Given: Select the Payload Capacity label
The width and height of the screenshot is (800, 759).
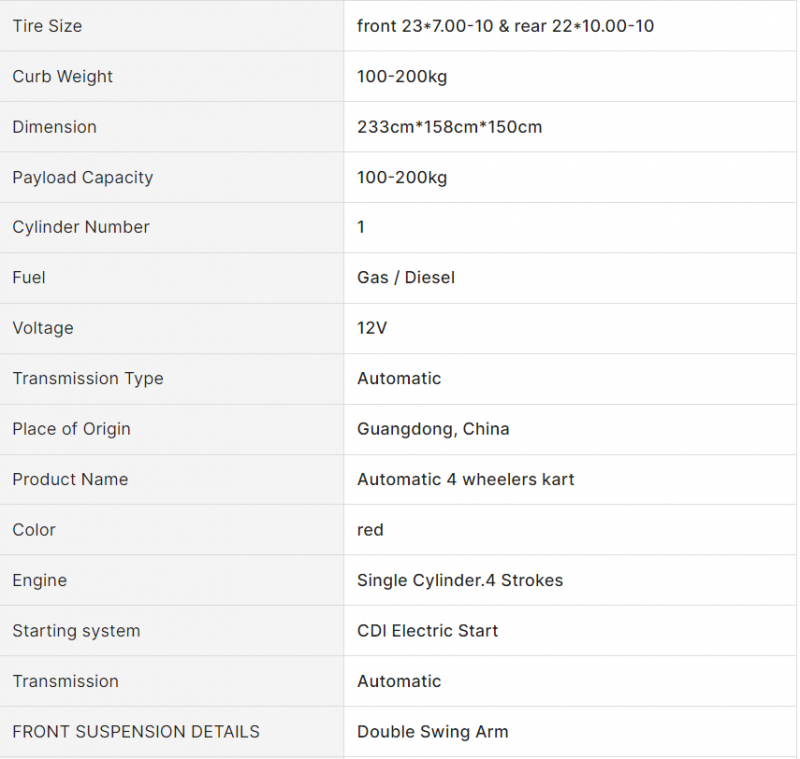Looking at the screenshot, I should pos(83,178).
